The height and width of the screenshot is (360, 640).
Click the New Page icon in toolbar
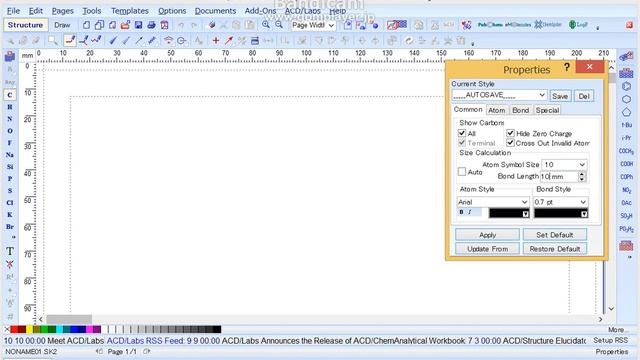pos(86,25)
